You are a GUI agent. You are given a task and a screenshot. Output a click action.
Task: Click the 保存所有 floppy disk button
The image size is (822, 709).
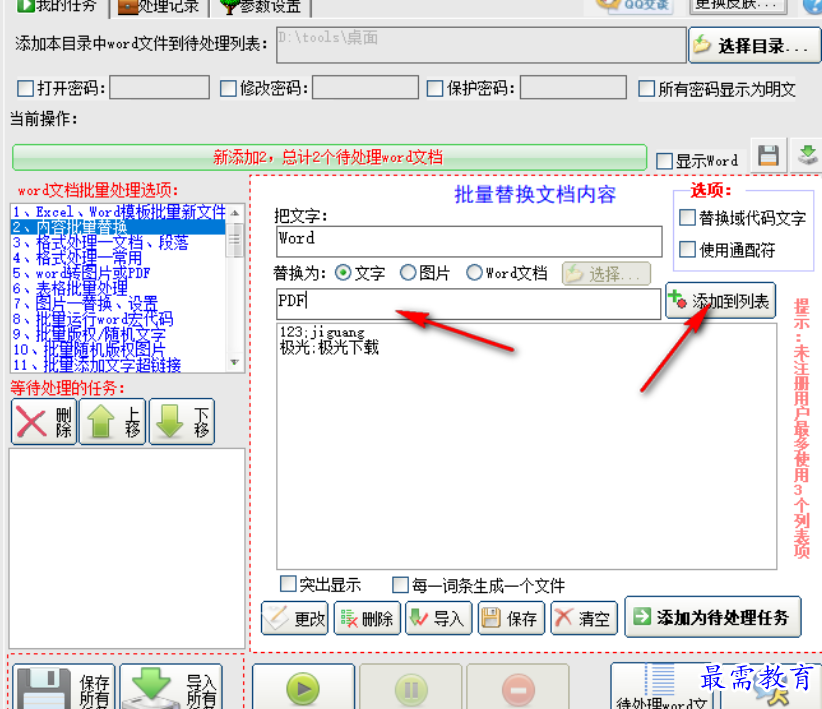pos(63,687)
